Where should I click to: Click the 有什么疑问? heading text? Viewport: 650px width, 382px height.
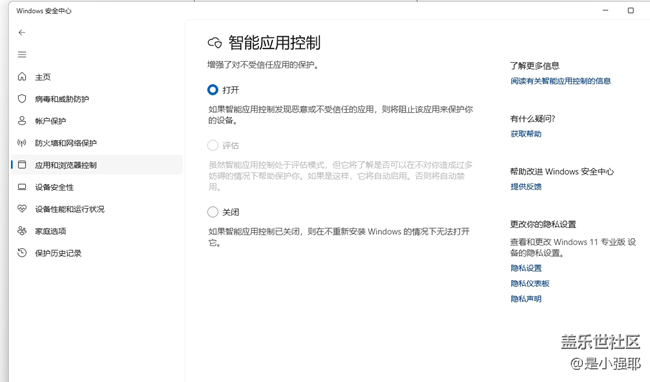point(532,119)
